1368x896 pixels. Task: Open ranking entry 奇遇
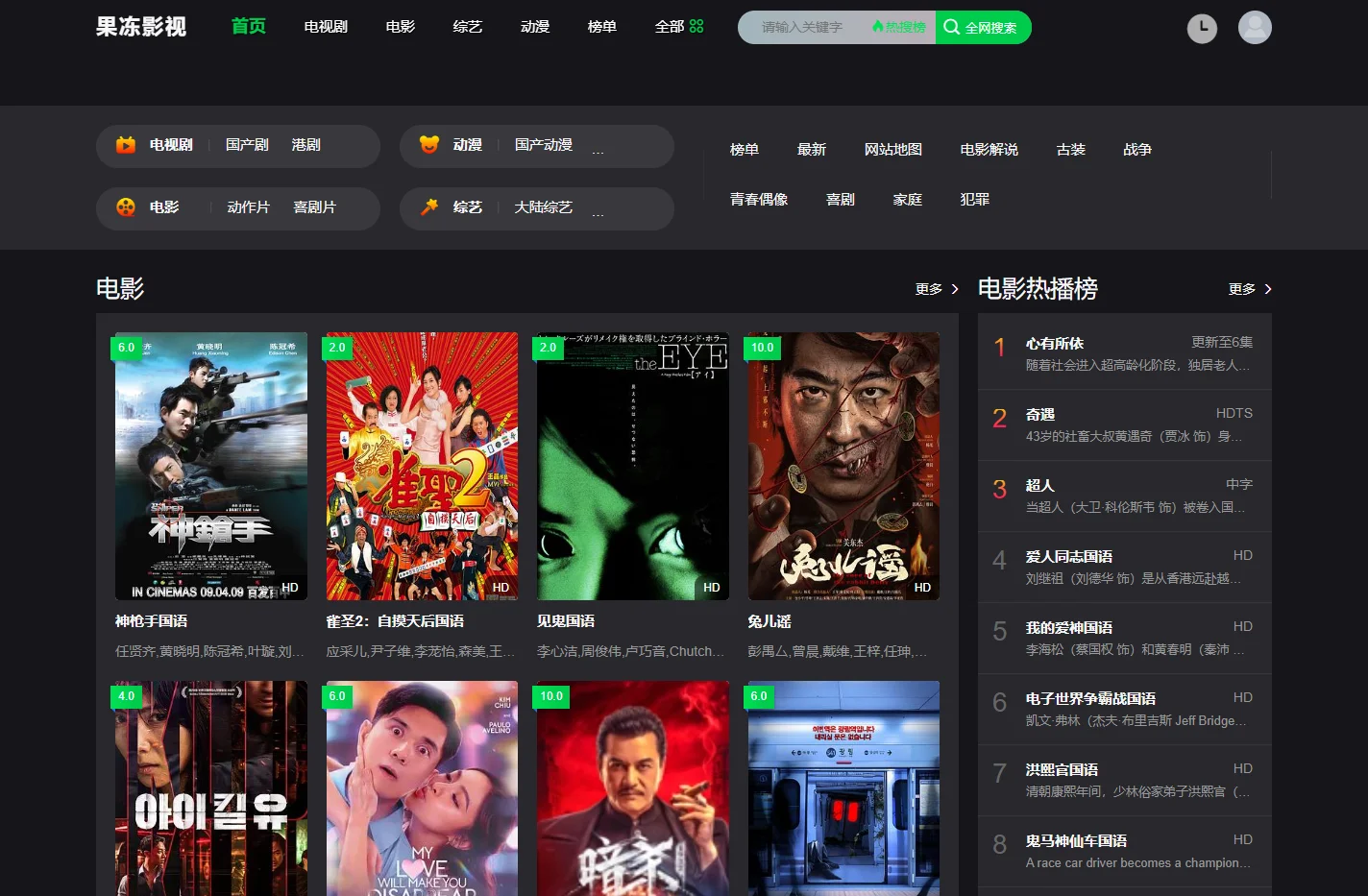[1125, 424]
